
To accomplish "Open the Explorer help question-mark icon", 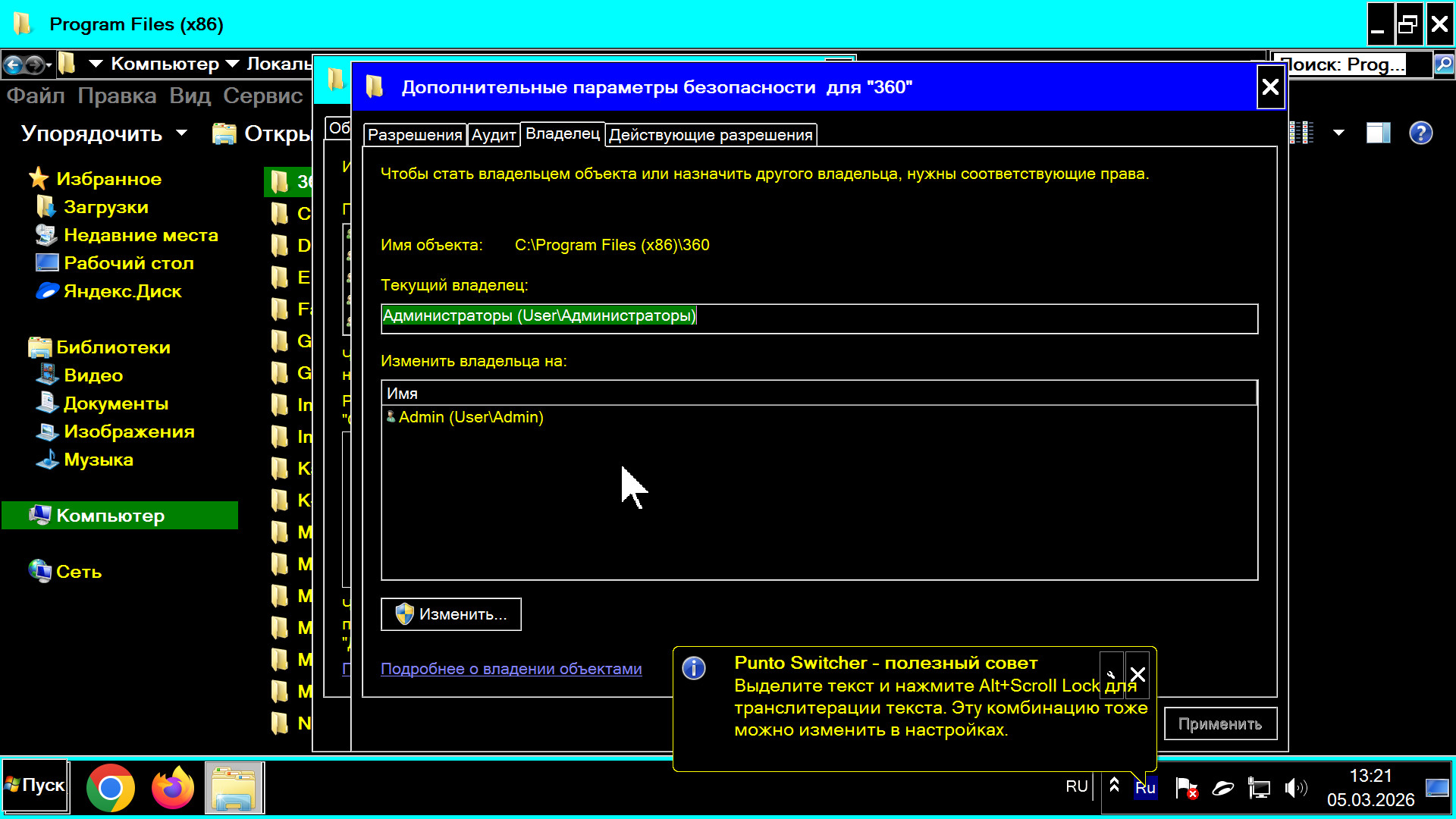I will (1420, 133).
